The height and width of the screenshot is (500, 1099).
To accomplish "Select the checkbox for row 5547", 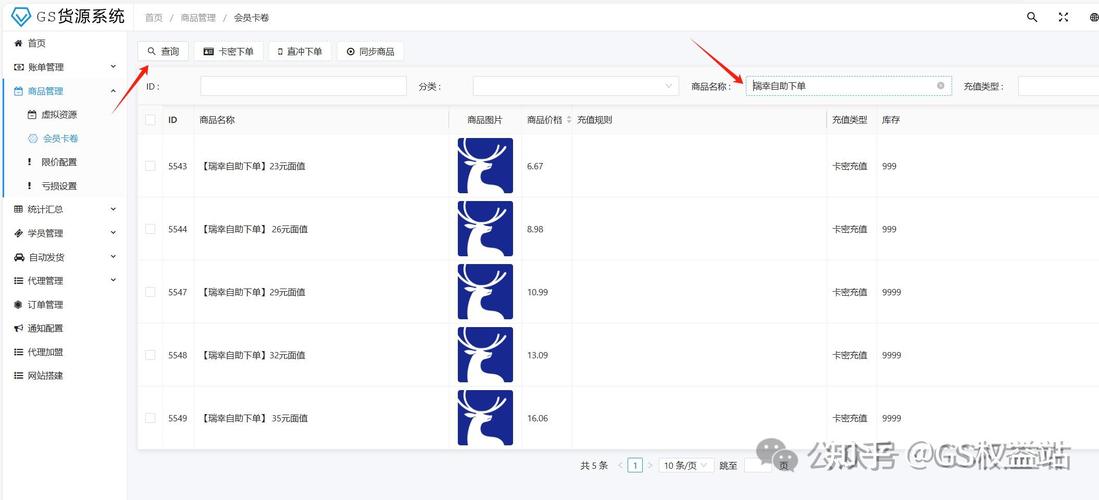I will click(150, 292).
